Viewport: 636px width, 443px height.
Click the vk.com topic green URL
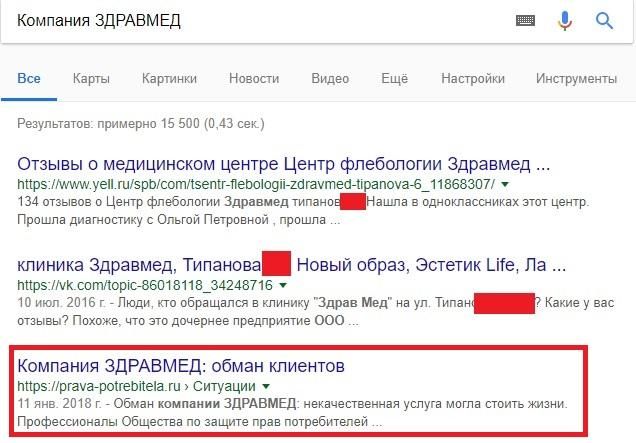coord(145,285)
